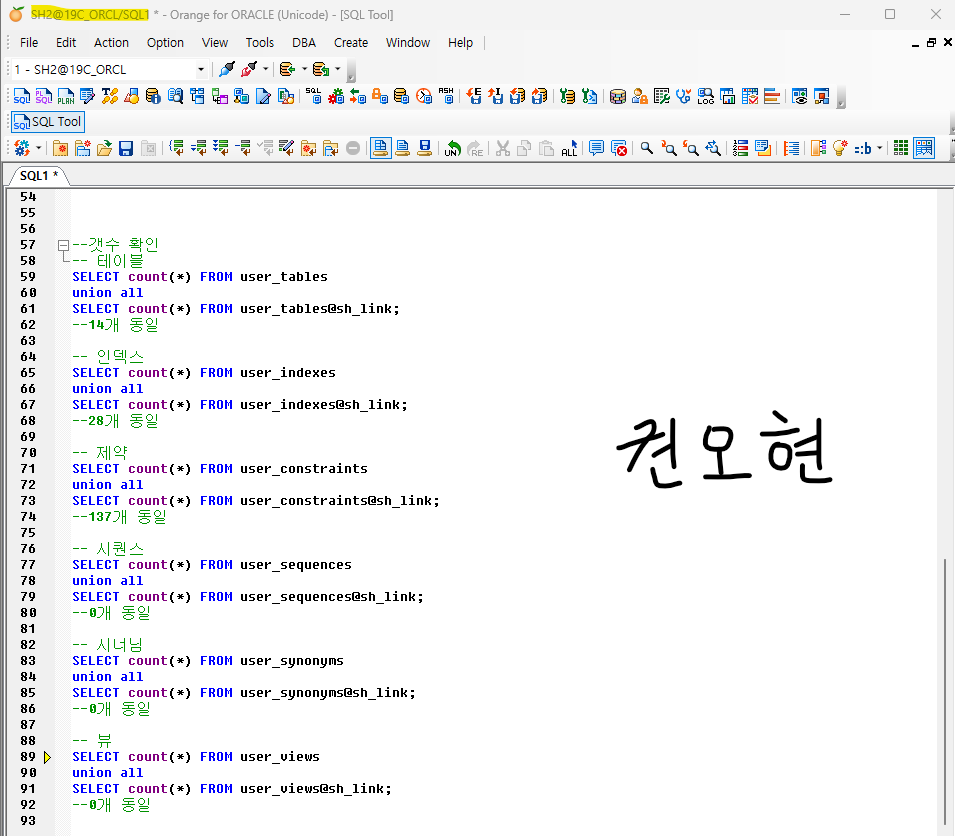Screen dimensions: 955x836
Task: Click the Uncomment icon with red X
Action: click(619, 148)
